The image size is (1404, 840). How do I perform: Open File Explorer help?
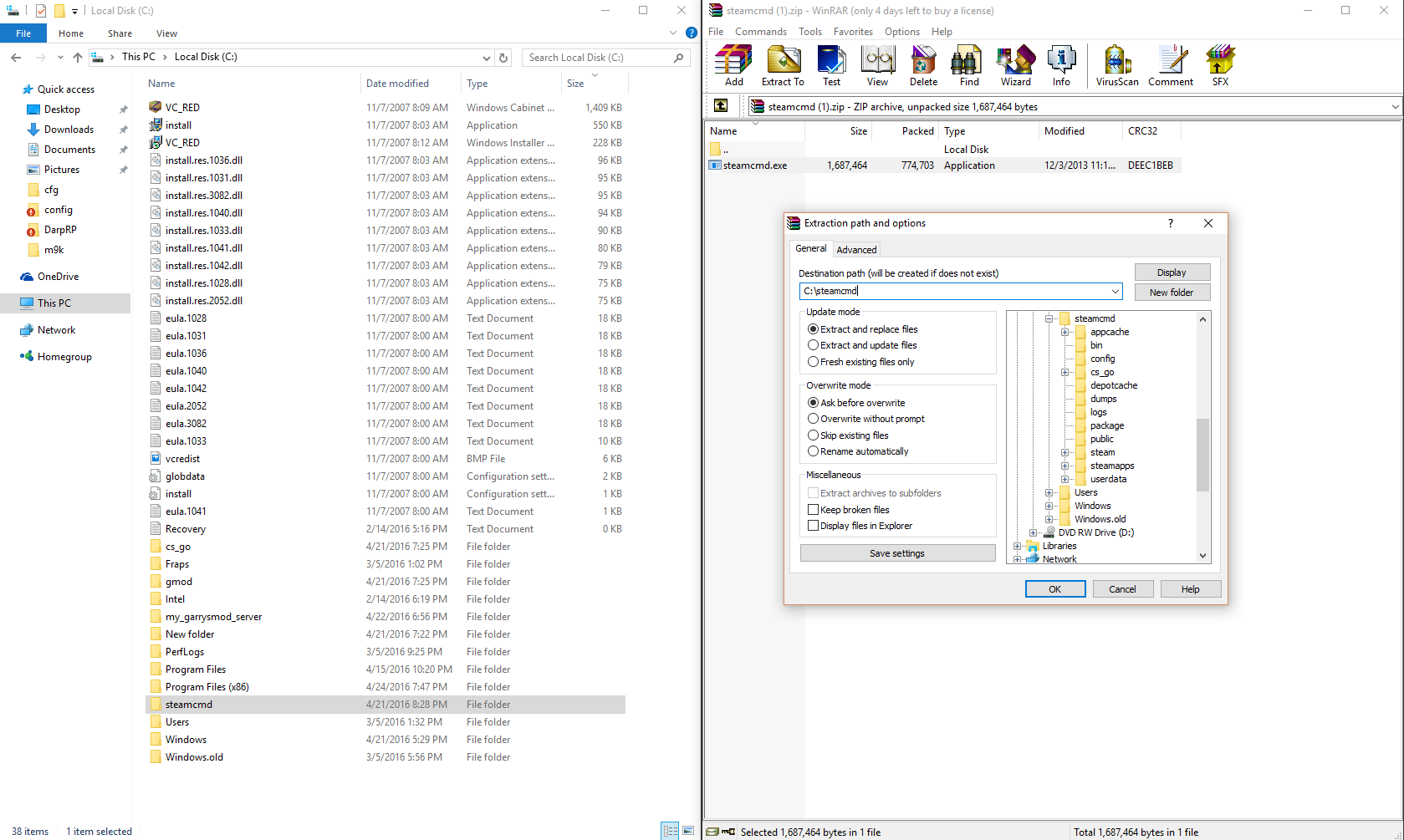(x=692, y=33)
